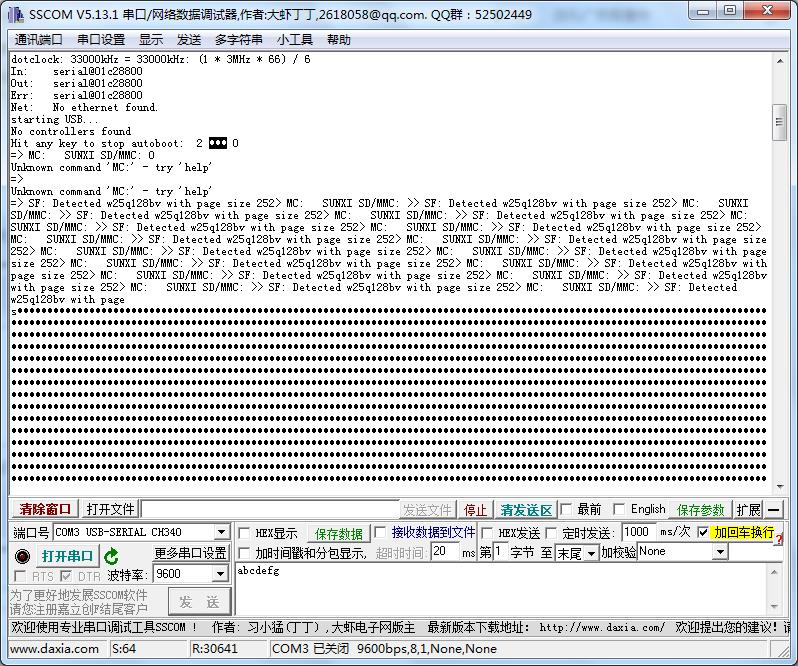798x666 pixels.
Task: Open the 通讯端口 menu
Action: tap(38, 40)
